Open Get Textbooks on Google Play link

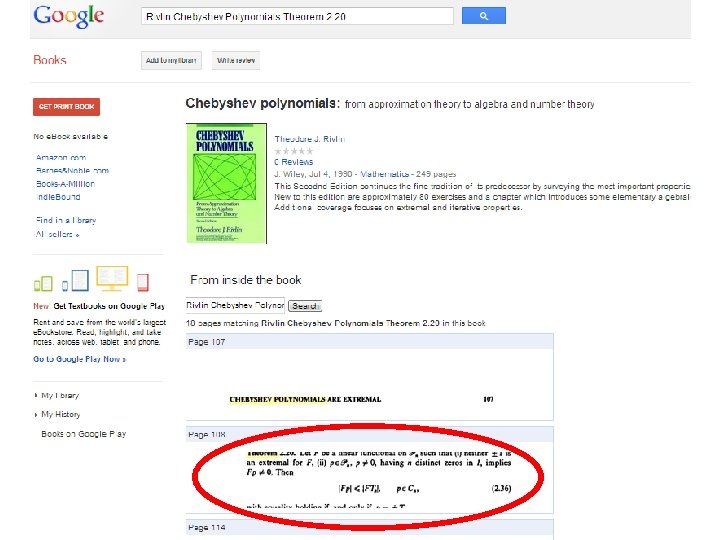[109, 306]
